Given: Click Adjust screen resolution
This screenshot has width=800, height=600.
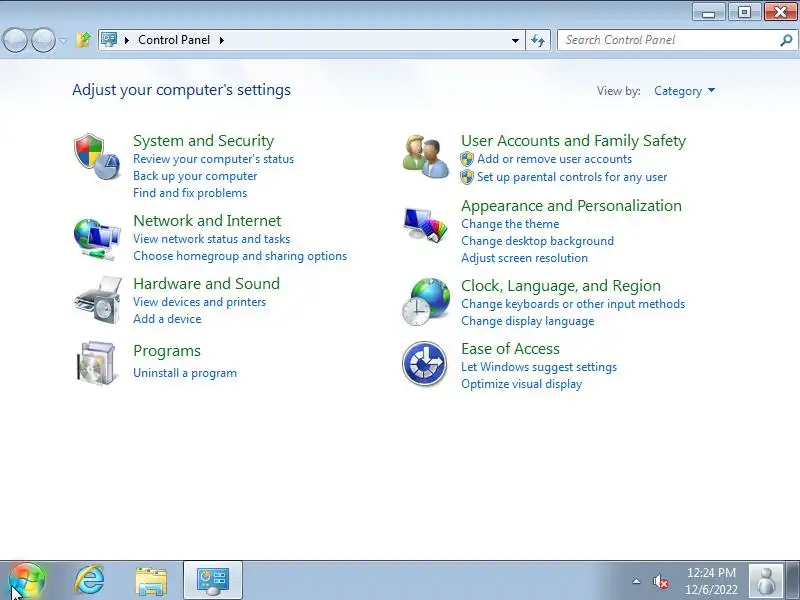Looking at the screenshot, I should tap(524, 258).
